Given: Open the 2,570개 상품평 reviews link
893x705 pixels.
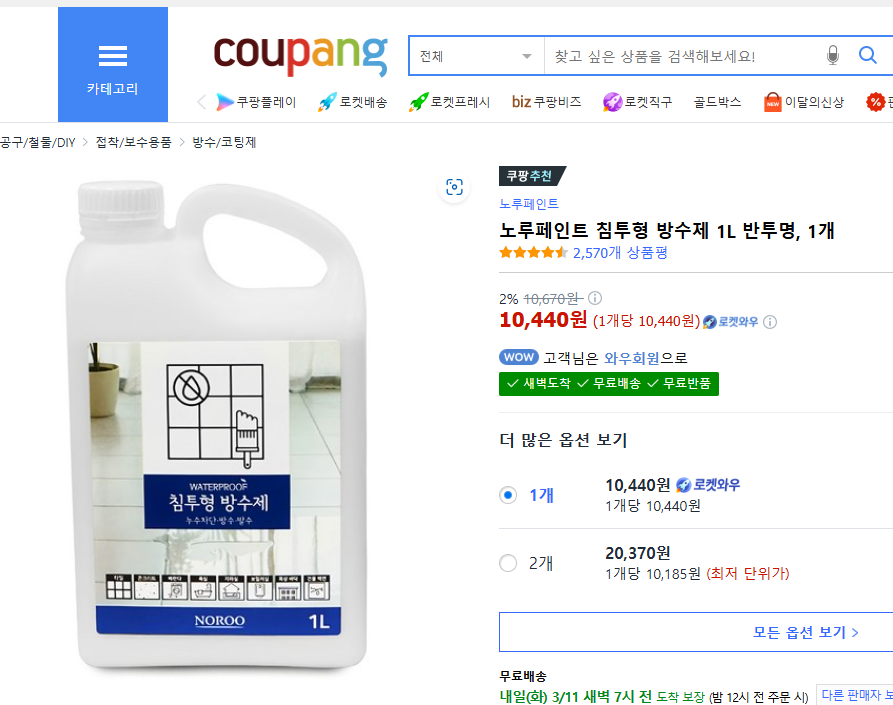Looking at the screenshot, I should 620,253.
